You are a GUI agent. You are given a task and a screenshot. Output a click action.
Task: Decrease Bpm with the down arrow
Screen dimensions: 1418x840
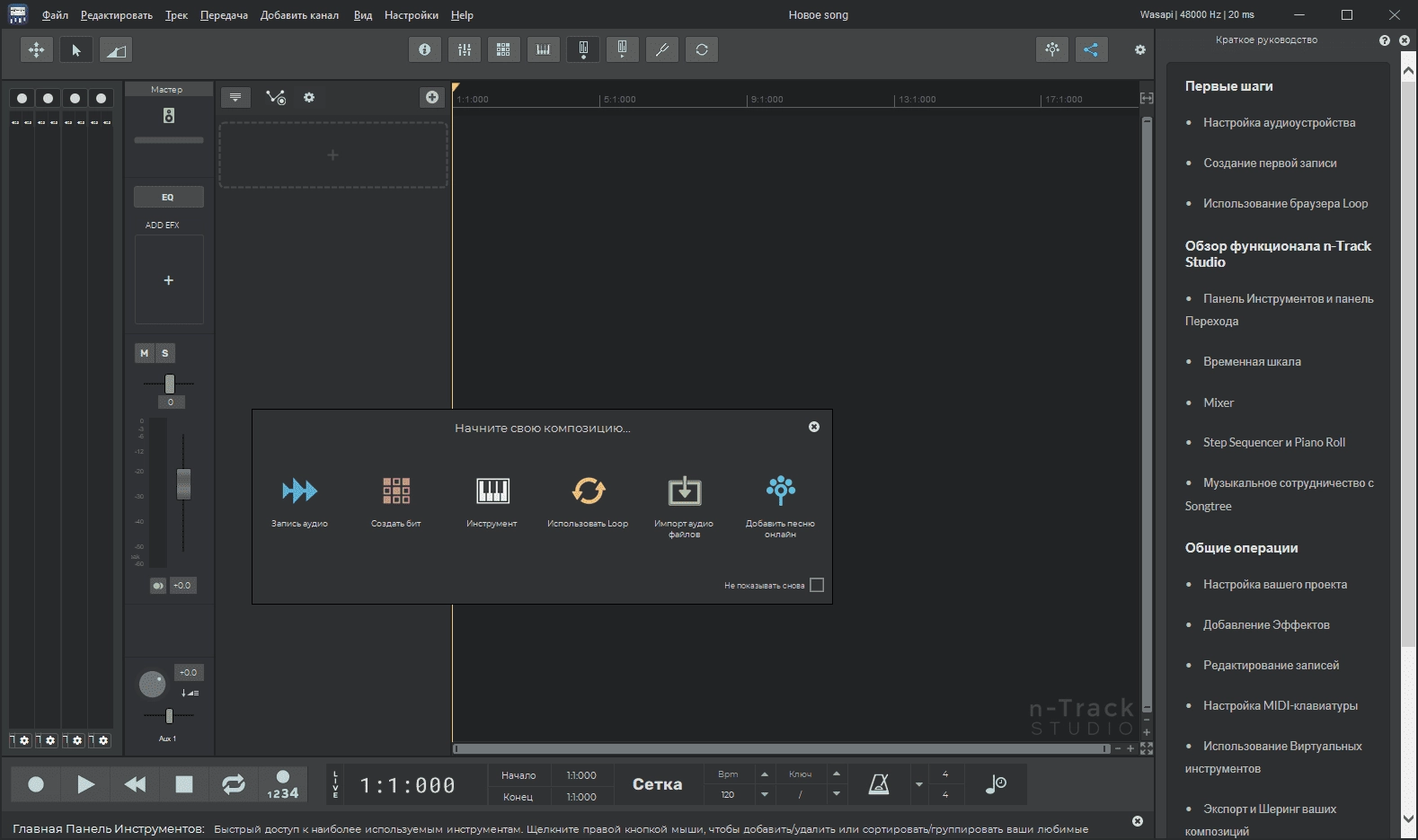(x=765, y=794)
